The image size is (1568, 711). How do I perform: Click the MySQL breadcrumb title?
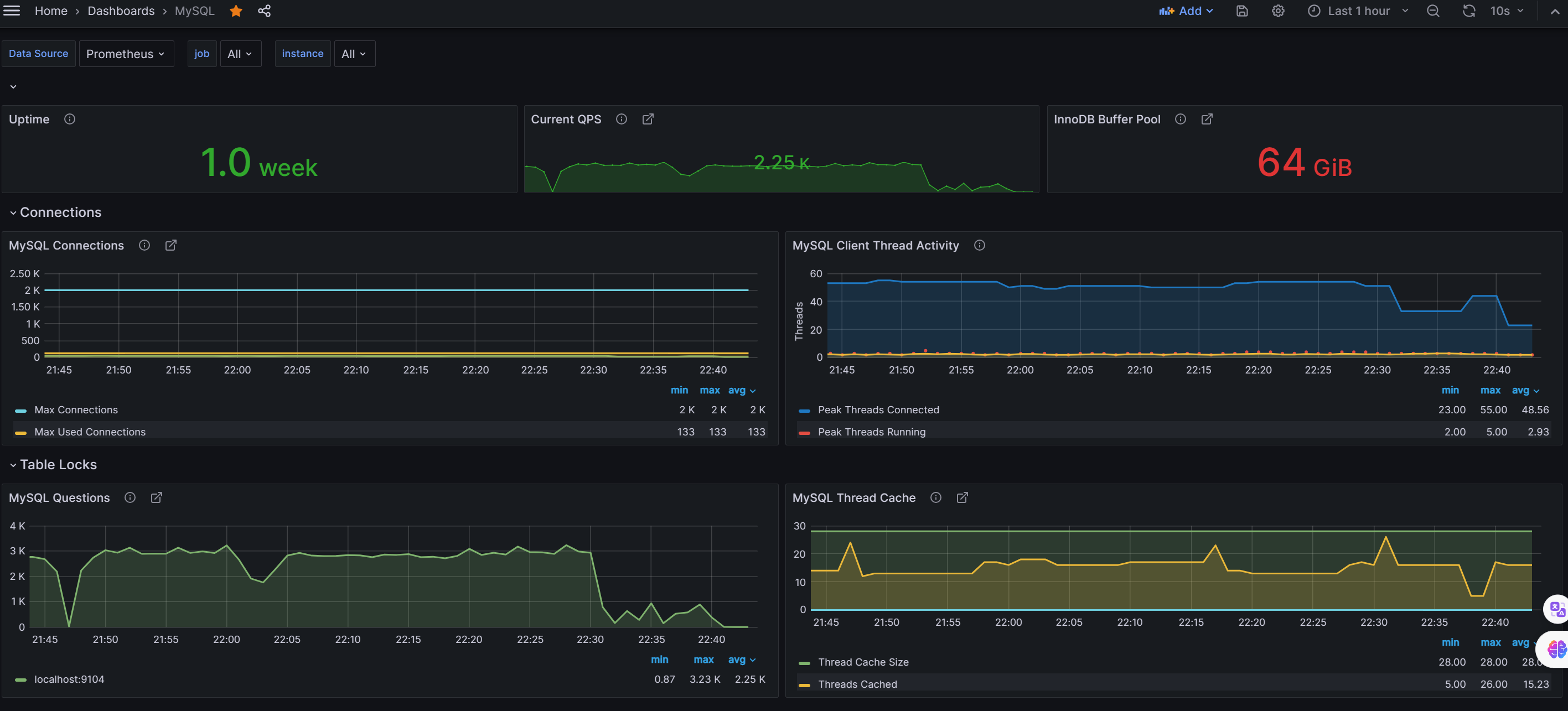pyautogui.click(x=195, y=11)
